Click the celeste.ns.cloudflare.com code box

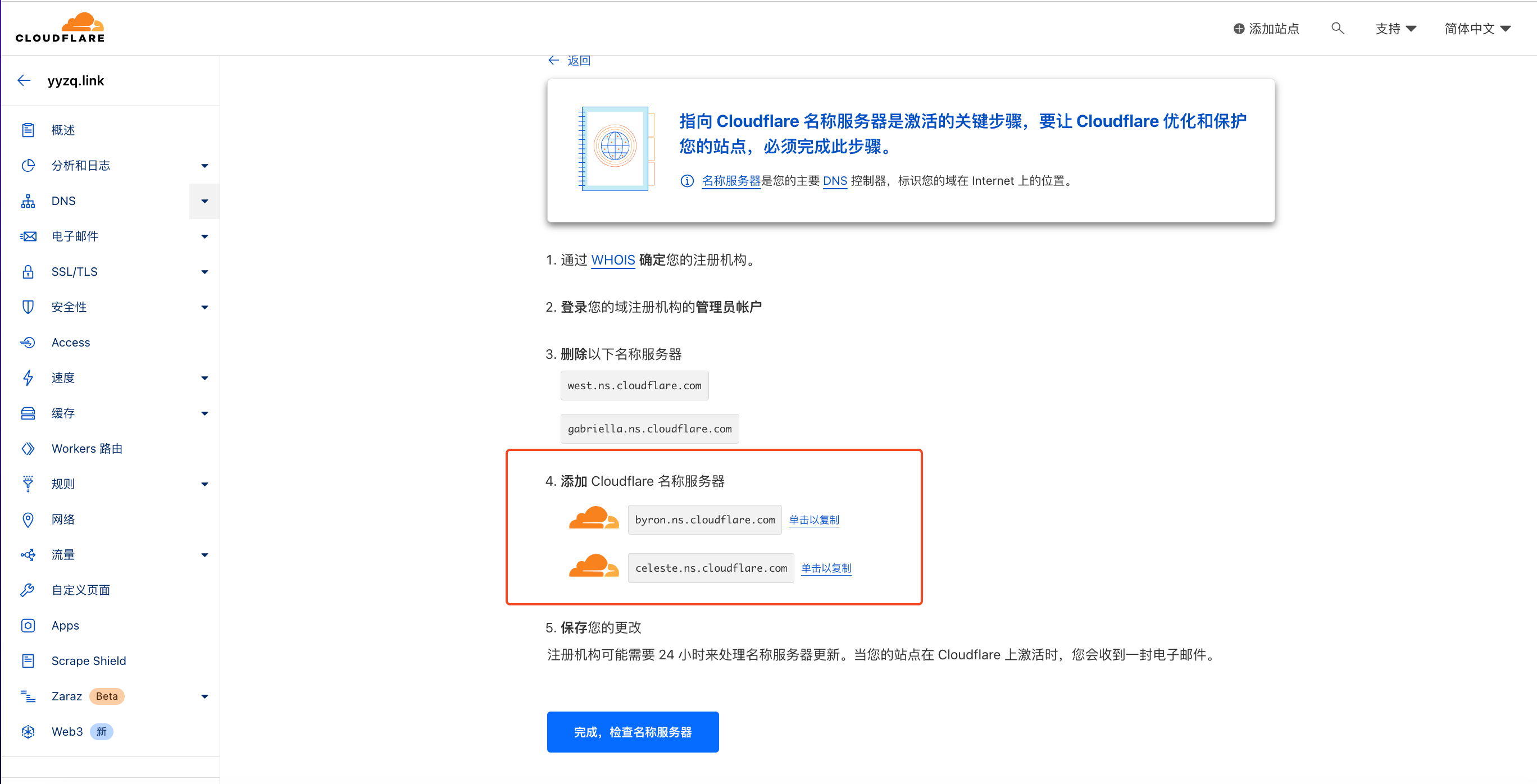coord(711,568)
